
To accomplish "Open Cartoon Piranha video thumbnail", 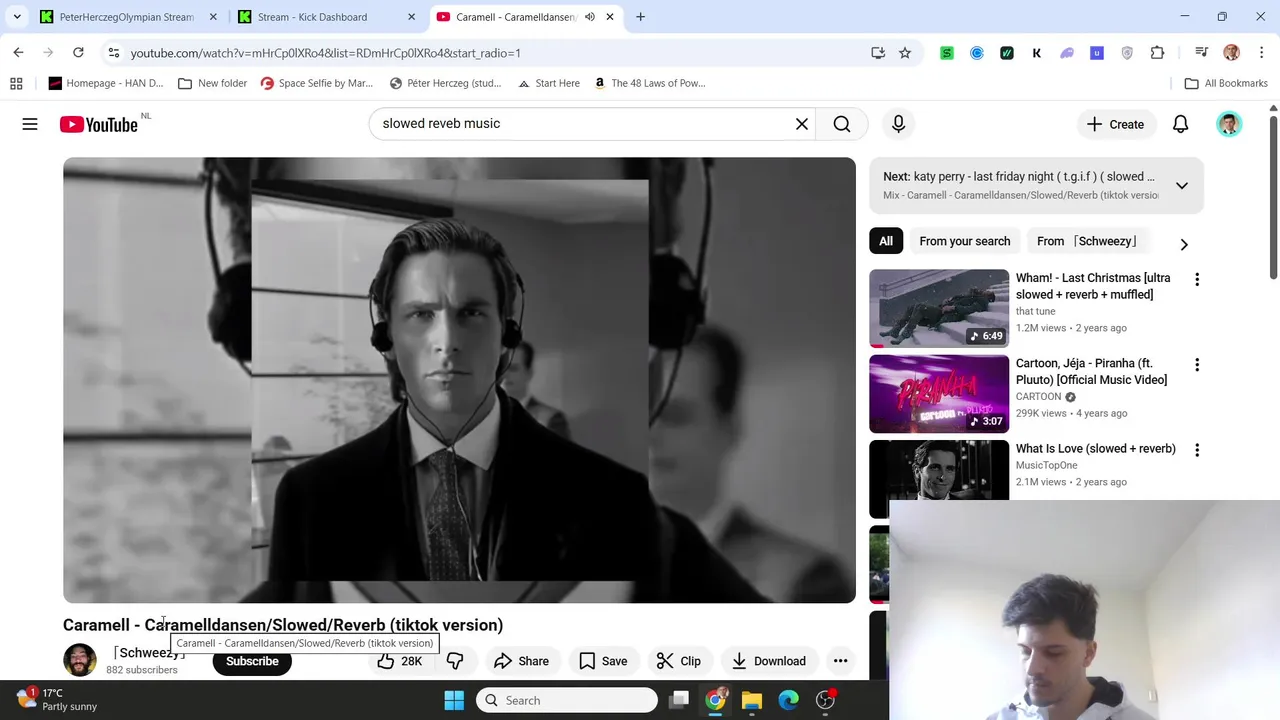I will click(x=939, y=394).
